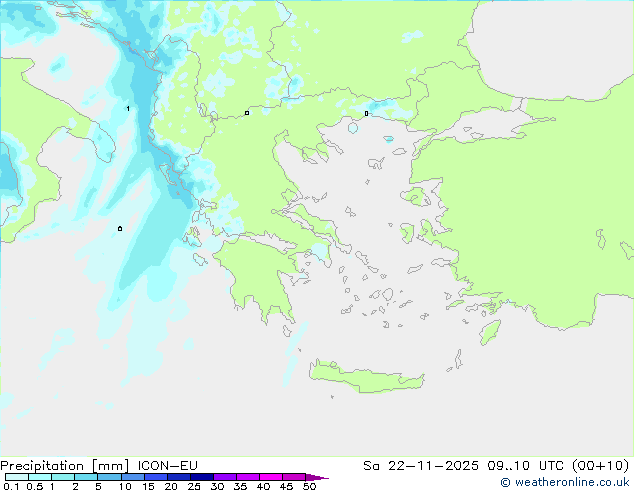
Task: Click the 'Precipitation' title word
Action: tap(42, 466)
